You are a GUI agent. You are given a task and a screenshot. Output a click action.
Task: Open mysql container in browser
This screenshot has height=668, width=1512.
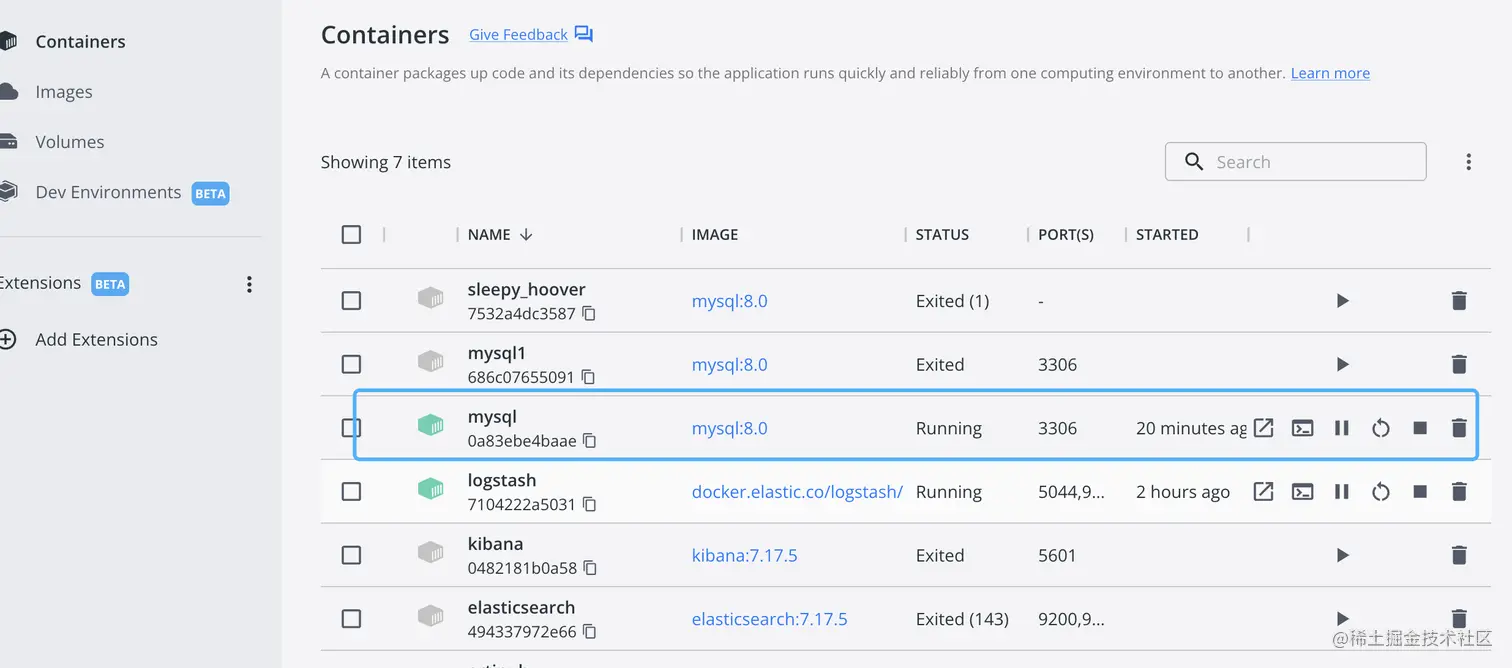pyautogui.click(x=1264, y=428)
